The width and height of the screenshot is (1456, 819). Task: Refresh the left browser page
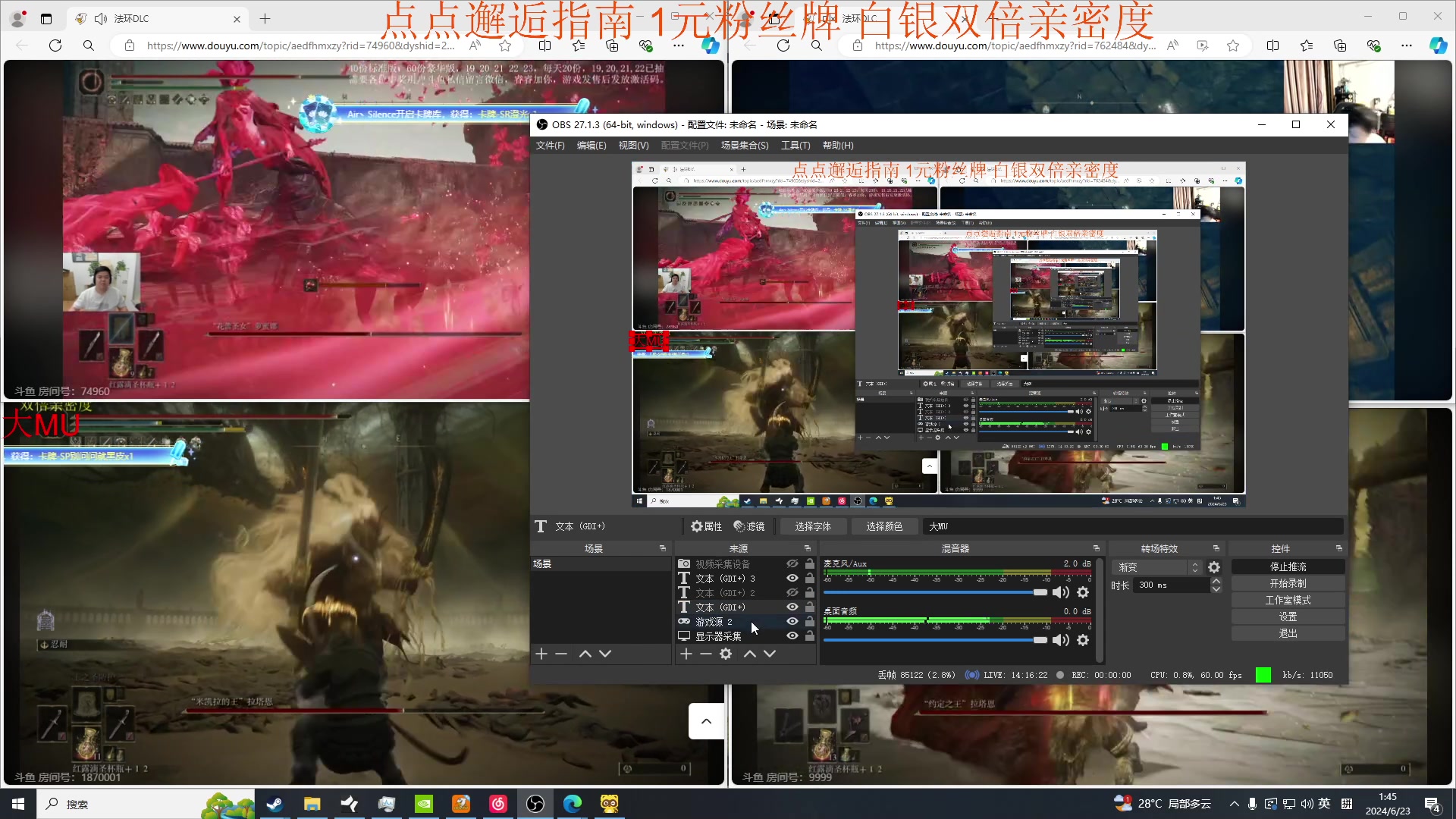tap(55, 45)
